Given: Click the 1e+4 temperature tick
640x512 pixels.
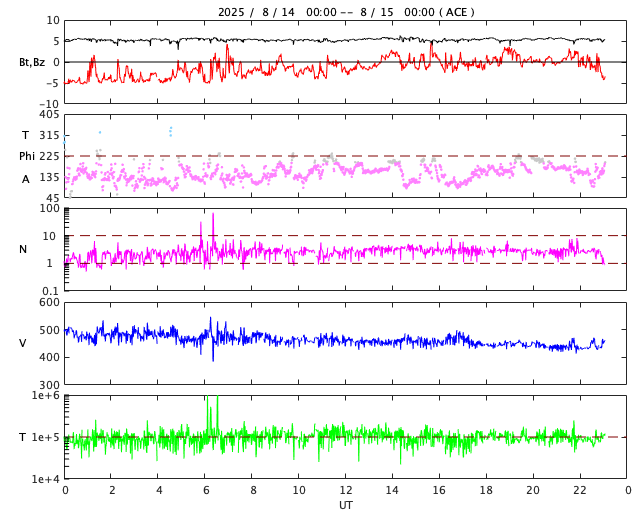Looking at the screenshot, I should pos(45,479).
